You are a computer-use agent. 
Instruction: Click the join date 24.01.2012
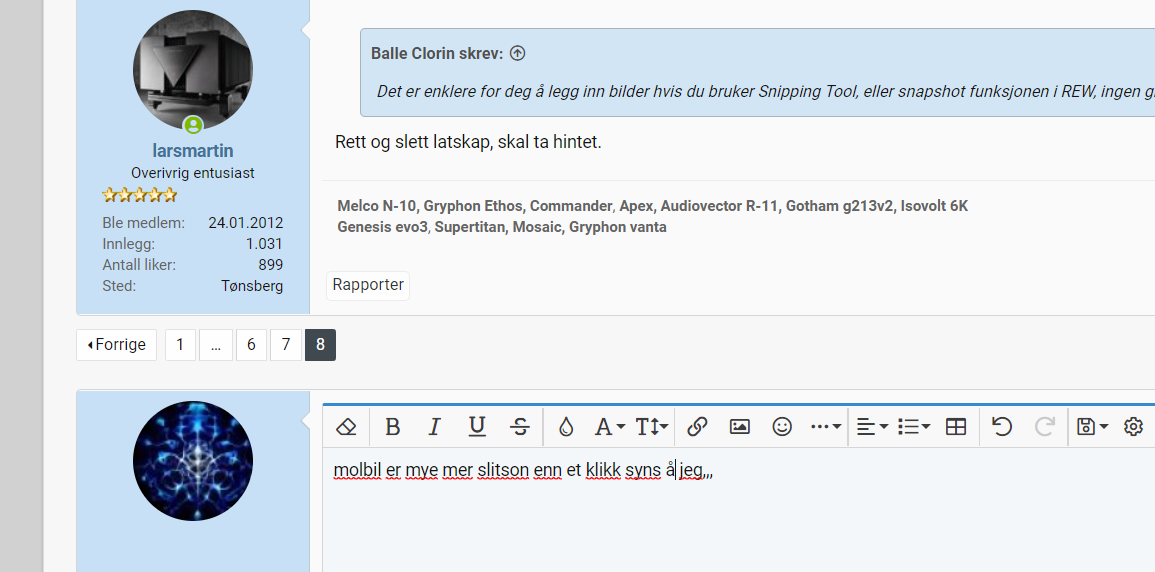point(245,223)
